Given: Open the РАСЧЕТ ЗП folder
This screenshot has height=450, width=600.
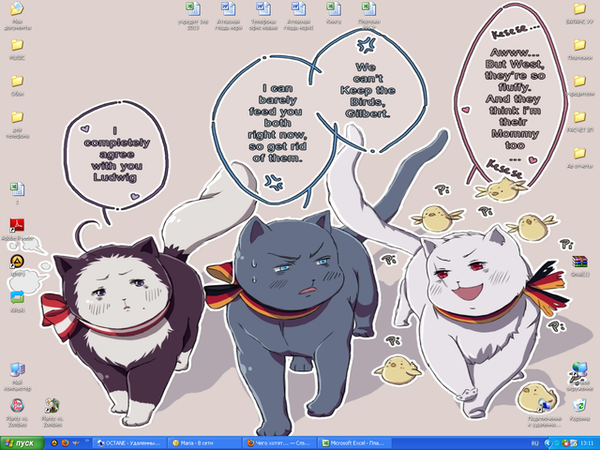Looking at the screenshot, I should 579,117.
